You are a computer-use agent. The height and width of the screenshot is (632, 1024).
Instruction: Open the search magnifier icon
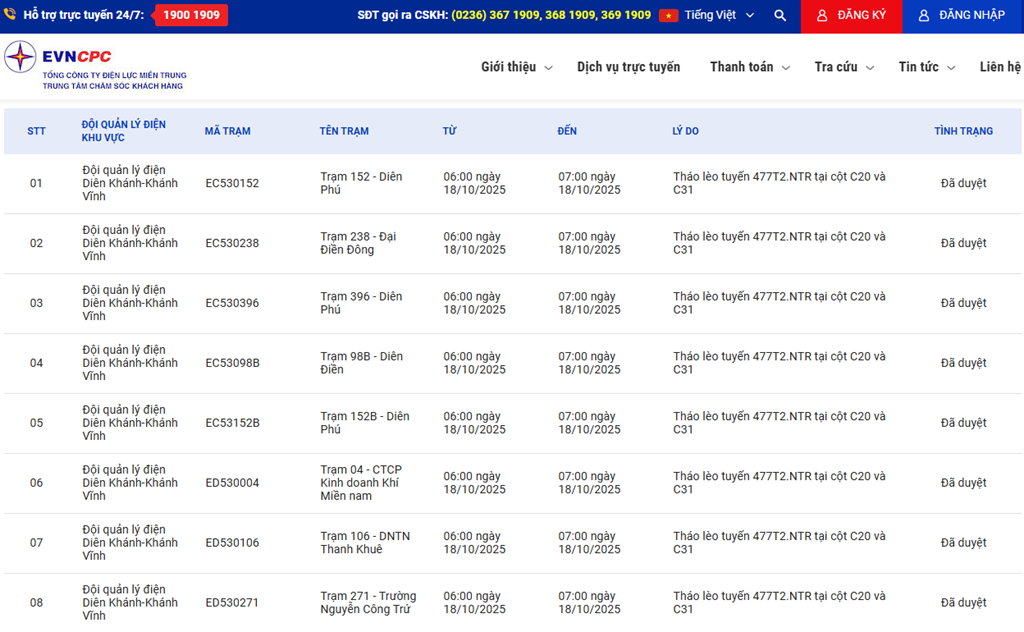pos(780,16)
